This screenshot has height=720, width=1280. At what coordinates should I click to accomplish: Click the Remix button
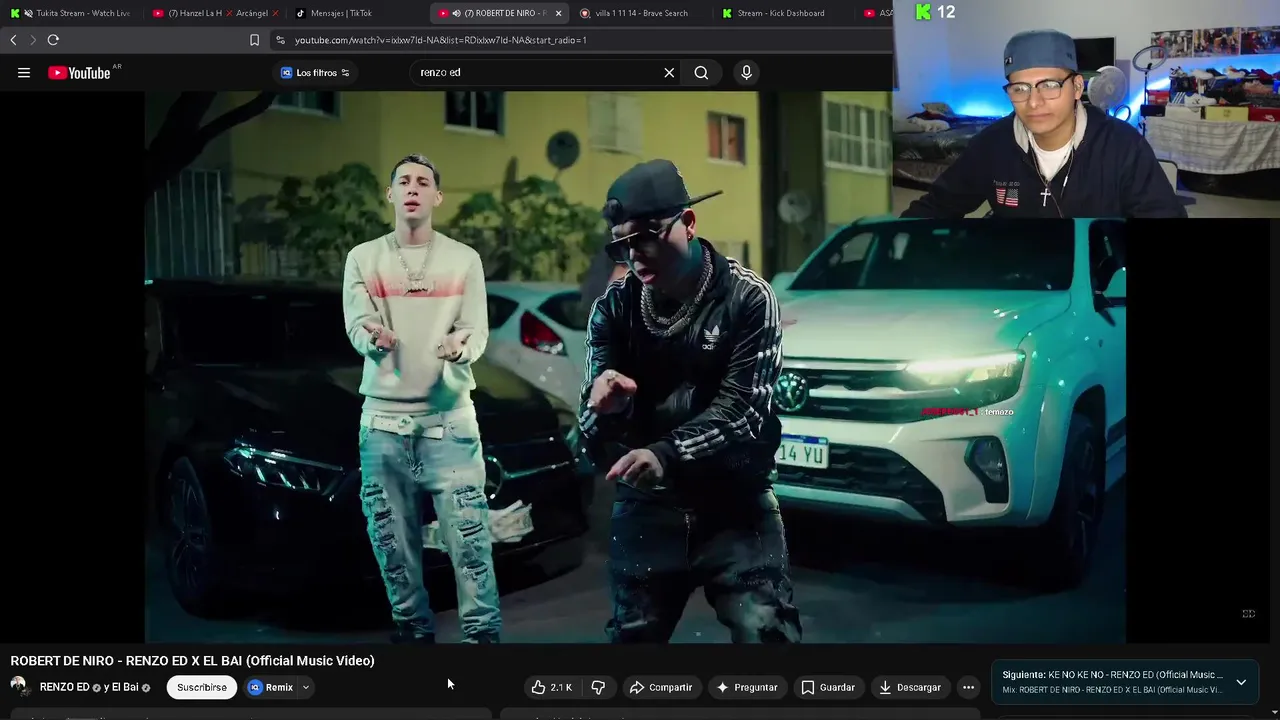coord(271,687)
